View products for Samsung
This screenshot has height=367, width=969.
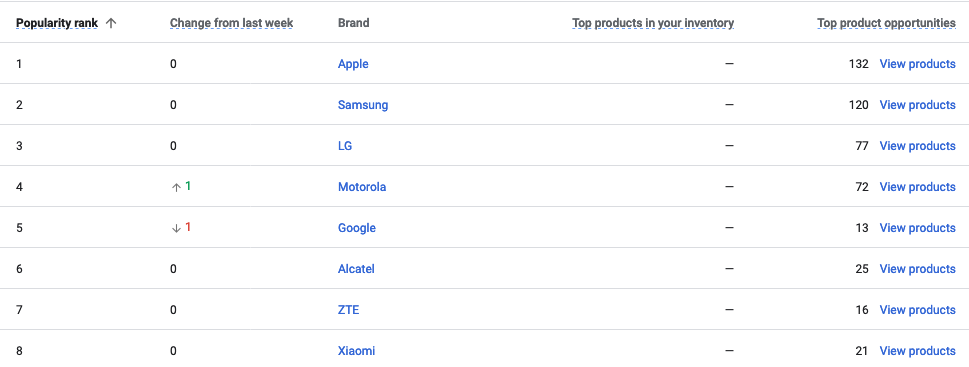[918, 105]
